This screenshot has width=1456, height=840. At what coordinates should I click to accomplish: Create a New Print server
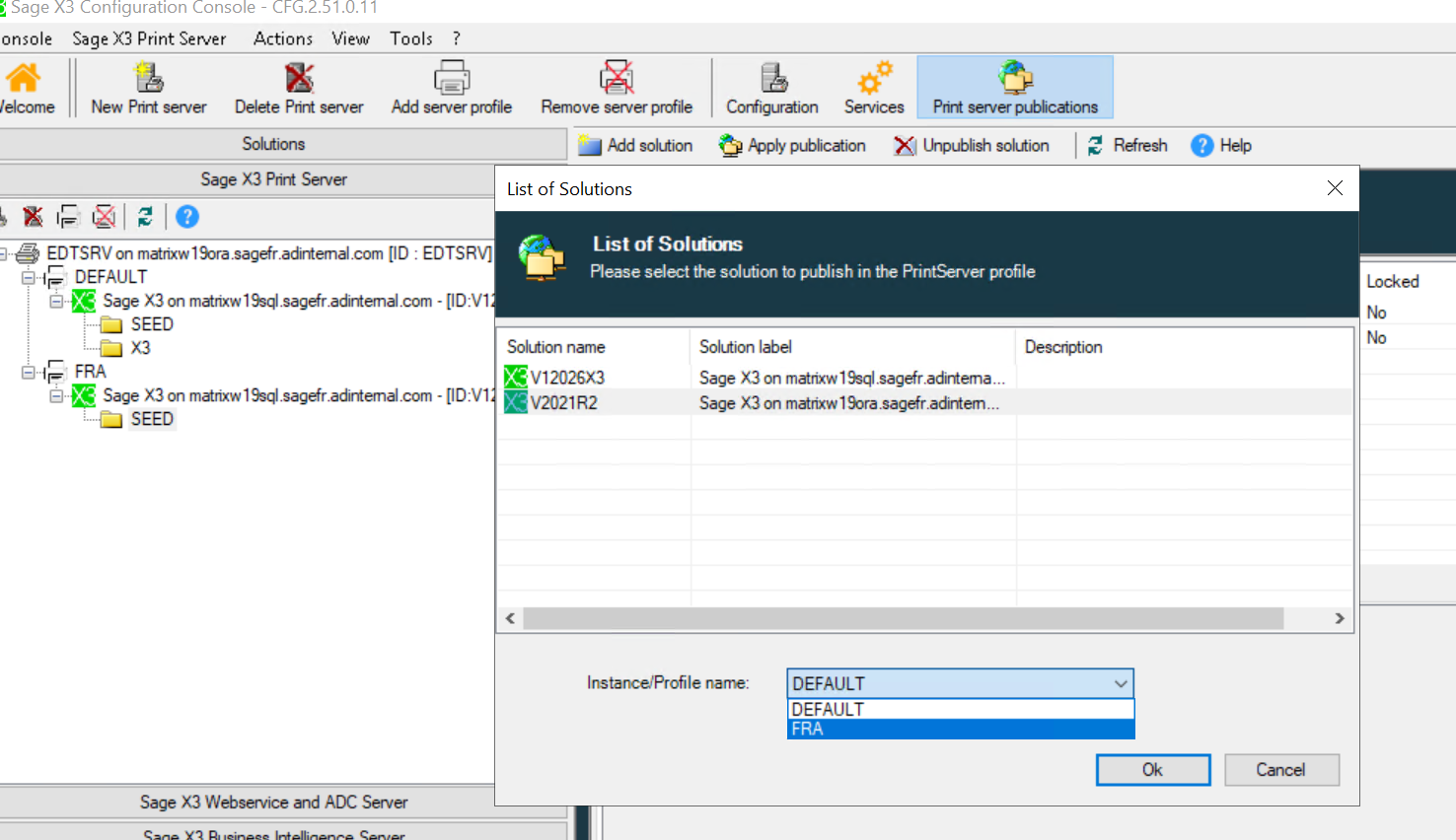pos(146,87)
